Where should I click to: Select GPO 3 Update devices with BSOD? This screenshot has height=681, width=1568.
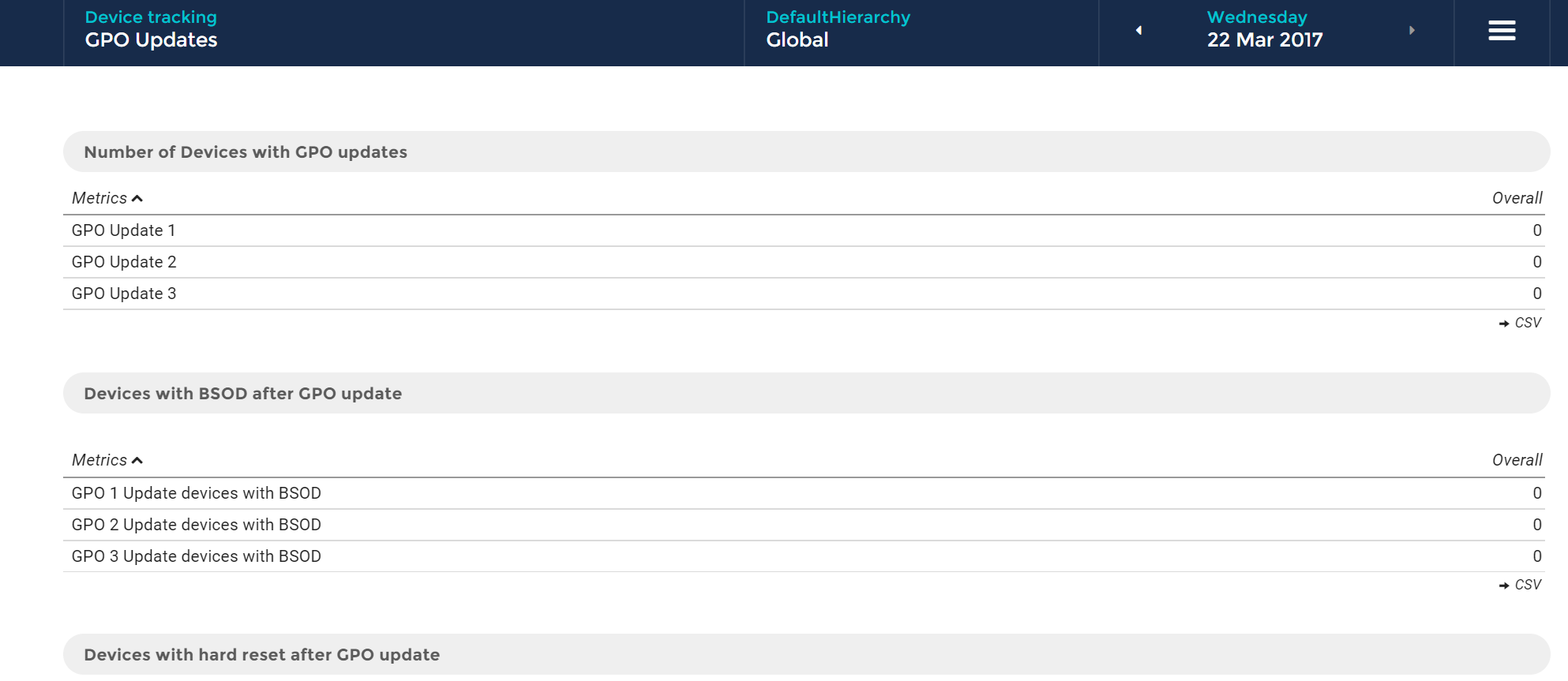[804, 556]
